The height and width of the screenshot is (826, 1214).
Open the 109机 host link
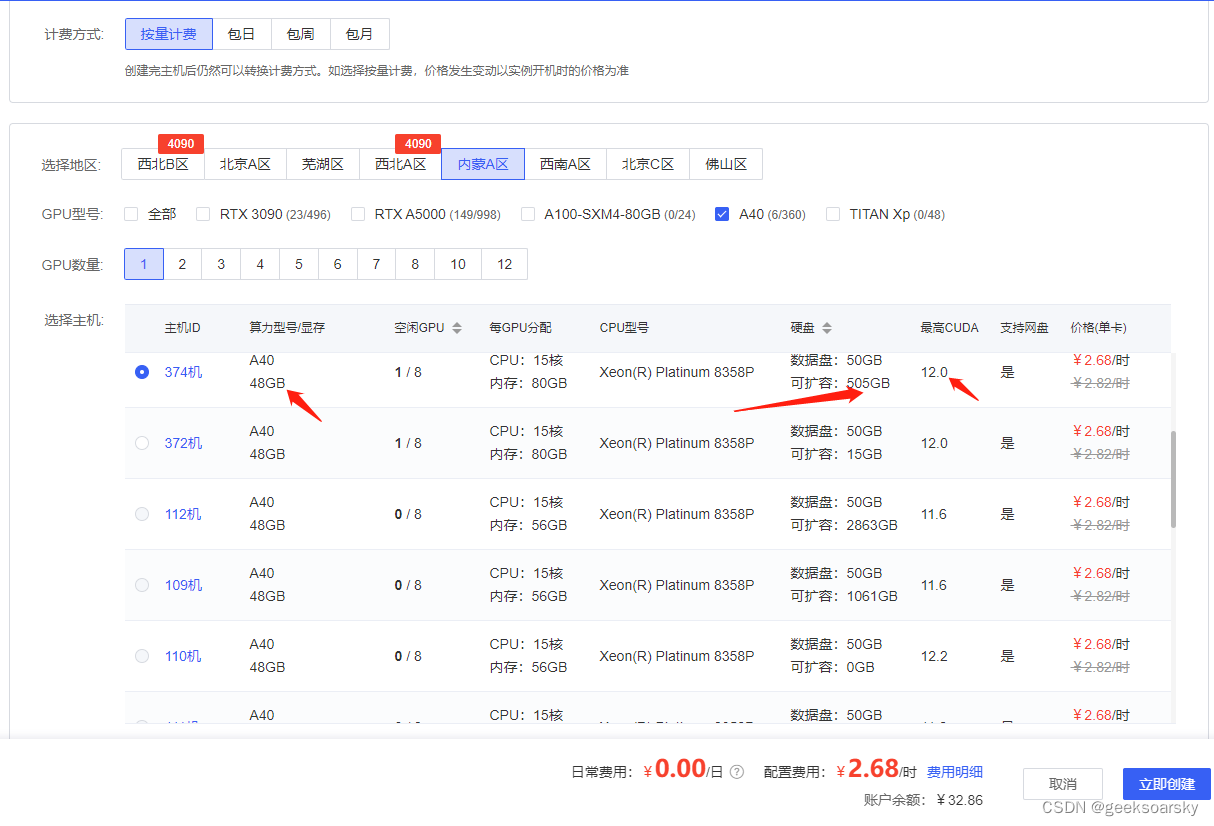[183, 585]
